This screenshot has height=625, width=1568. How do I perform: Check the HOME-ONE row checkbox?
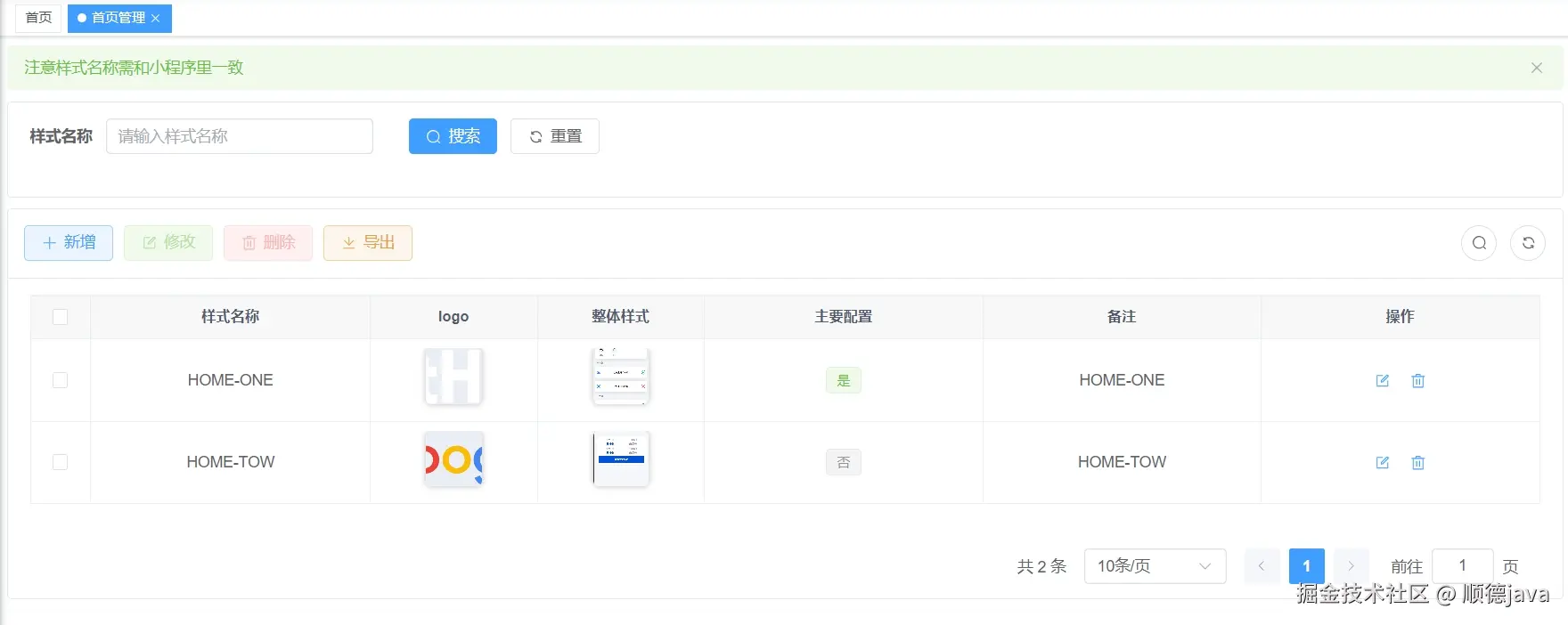pyautogui.click(x=61, y=380)
